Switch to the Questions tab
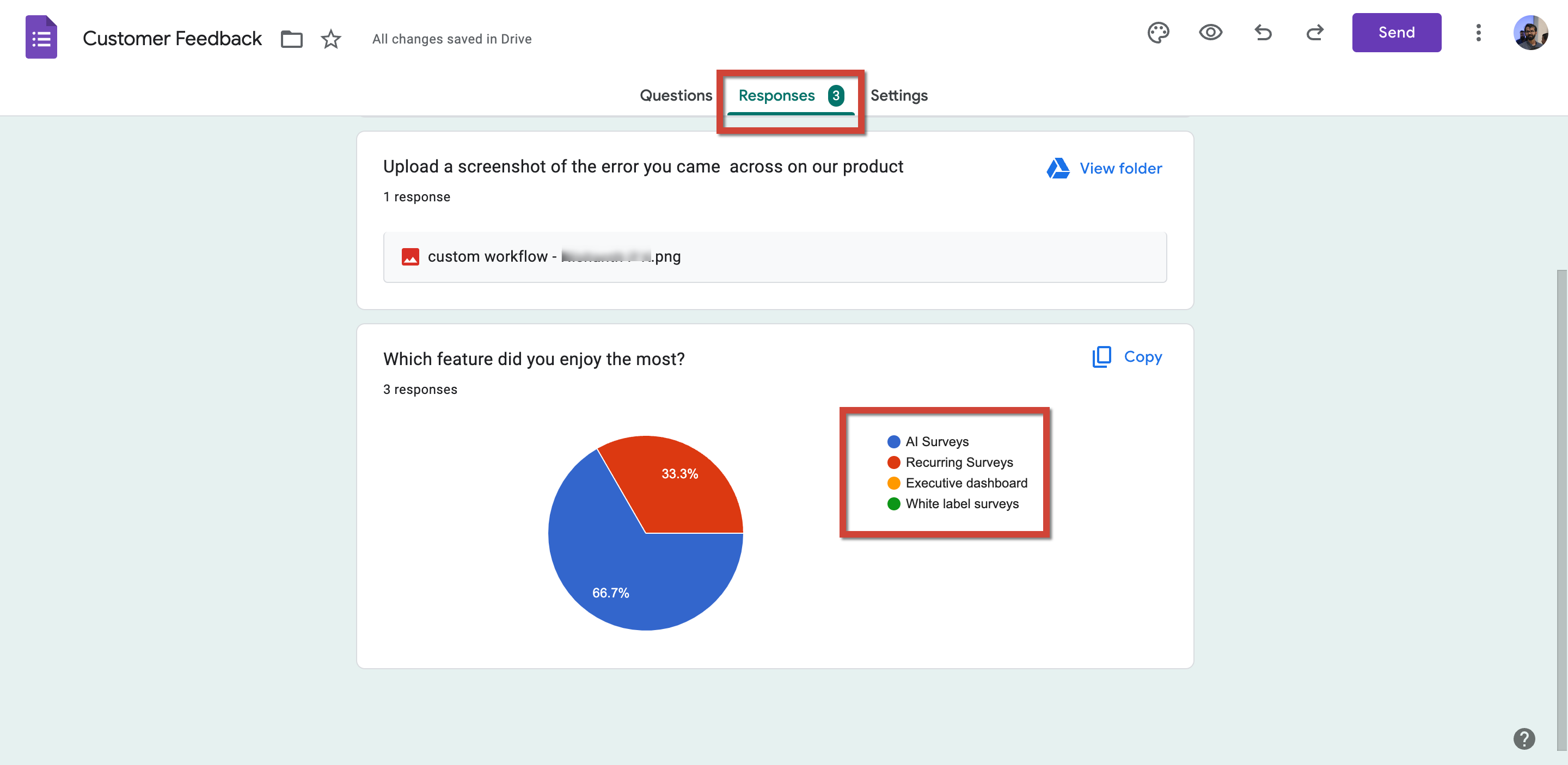Image resolution: width=1568 pixels, height=765 pixels. [676, 94]
